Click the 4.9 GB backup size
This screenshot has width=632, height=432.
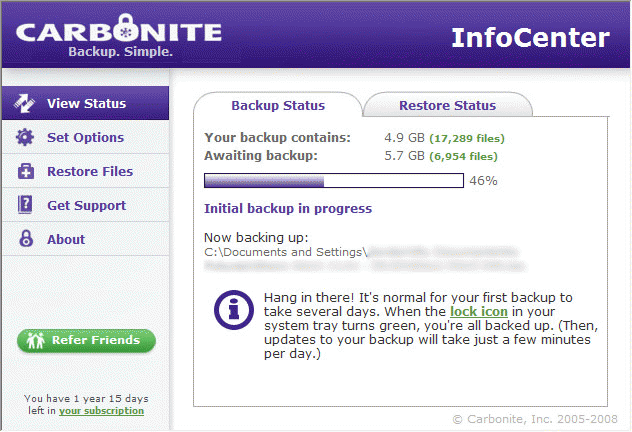(404, 138)
